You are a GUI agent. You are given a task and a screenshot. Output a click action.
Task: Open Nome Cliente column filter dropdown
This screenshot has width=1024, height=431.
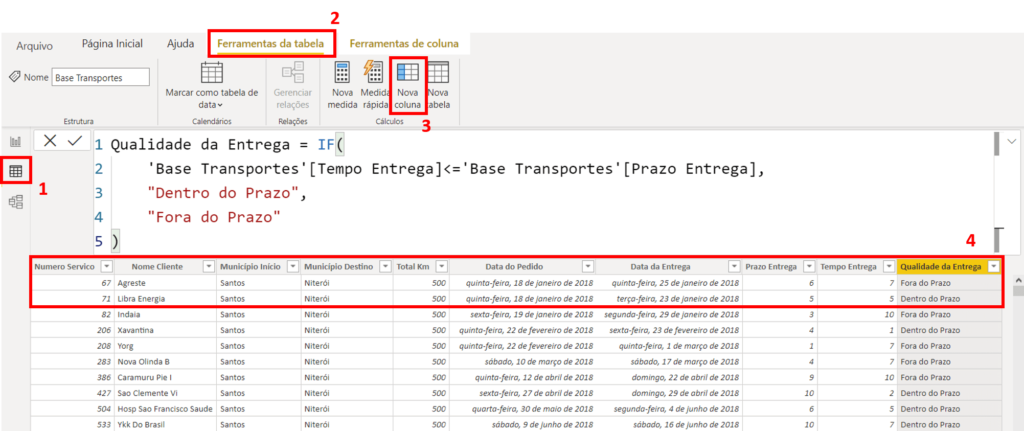click(209, 266)
